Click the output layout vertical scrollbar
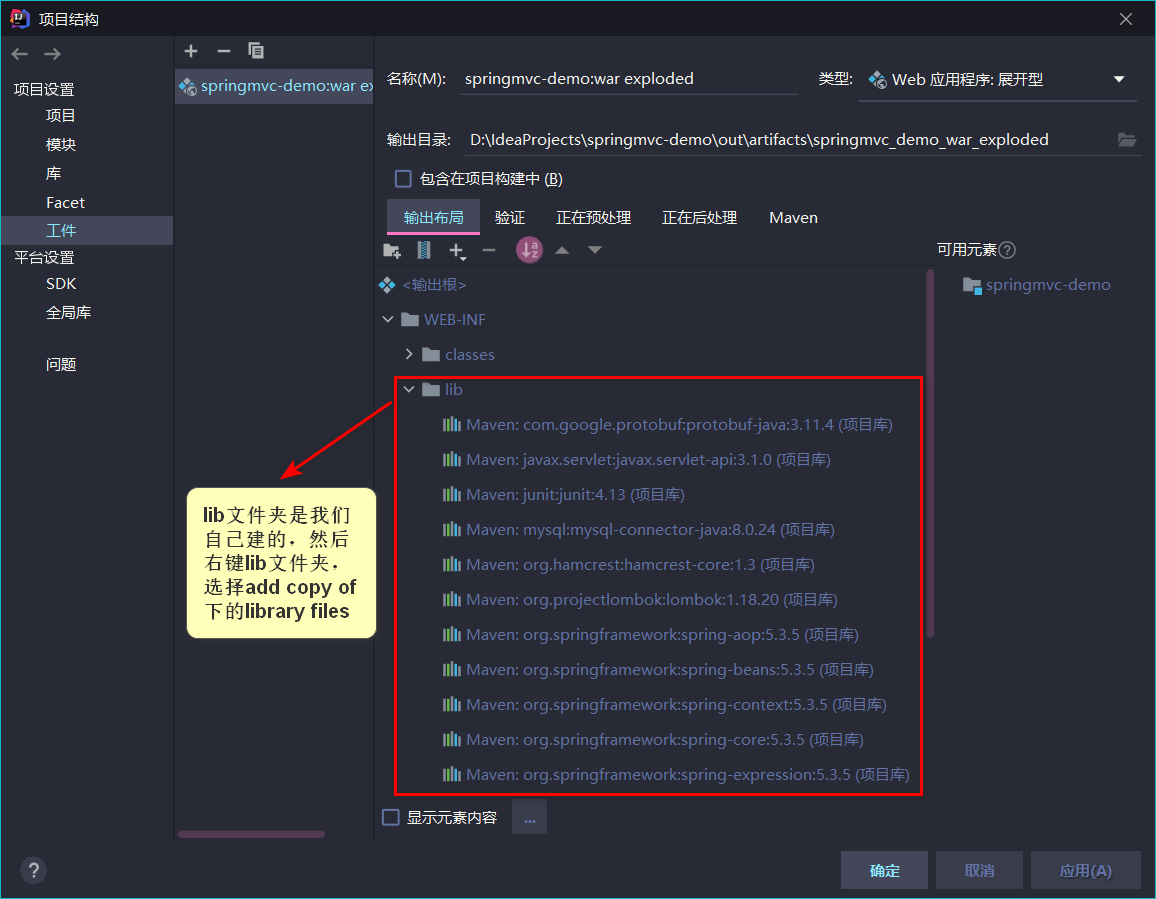1156x899 pixels. coord(930,454)
